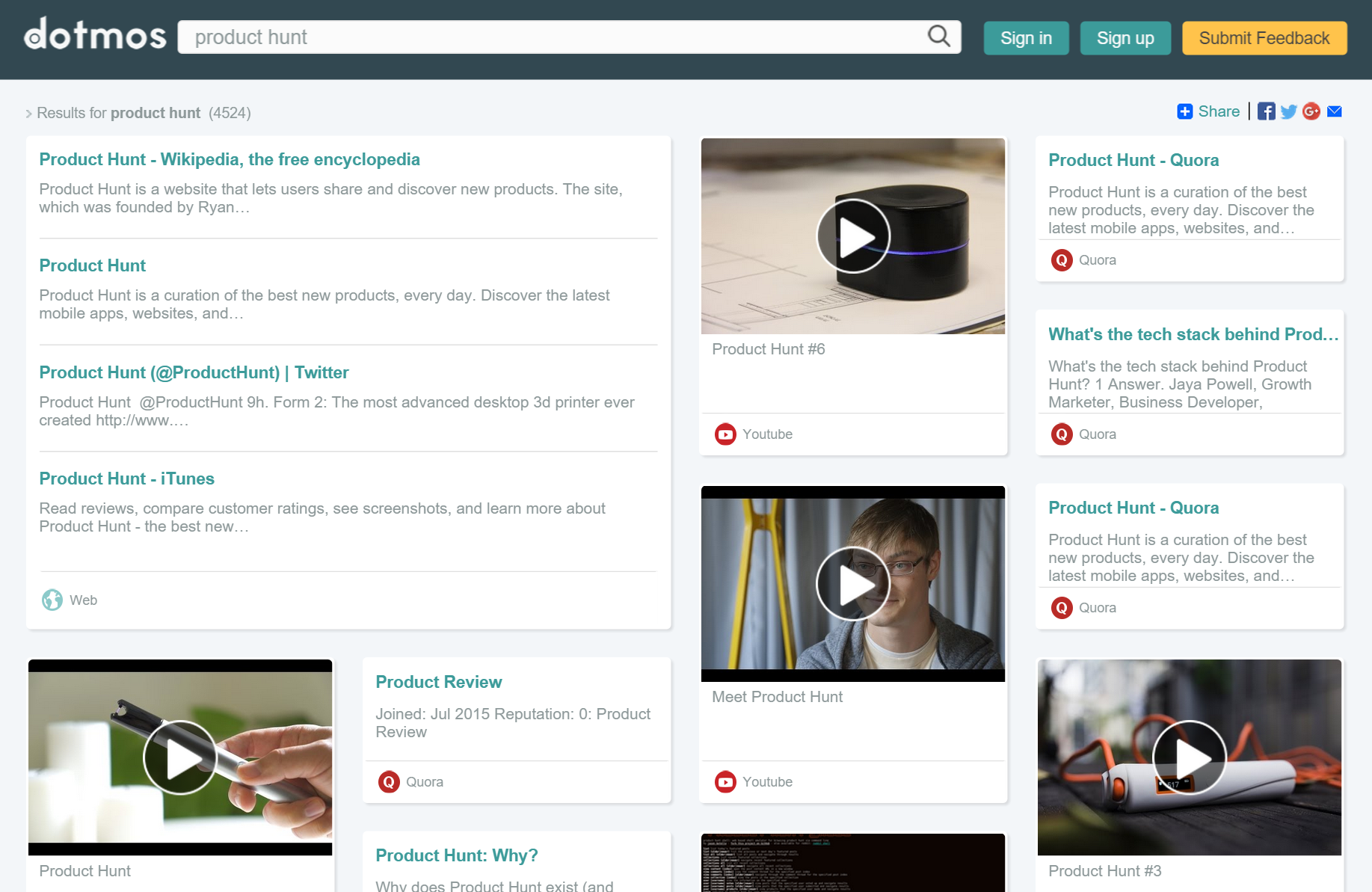Open Submit Feedback
The image size is (1372, 892).
click(1264, 38)
